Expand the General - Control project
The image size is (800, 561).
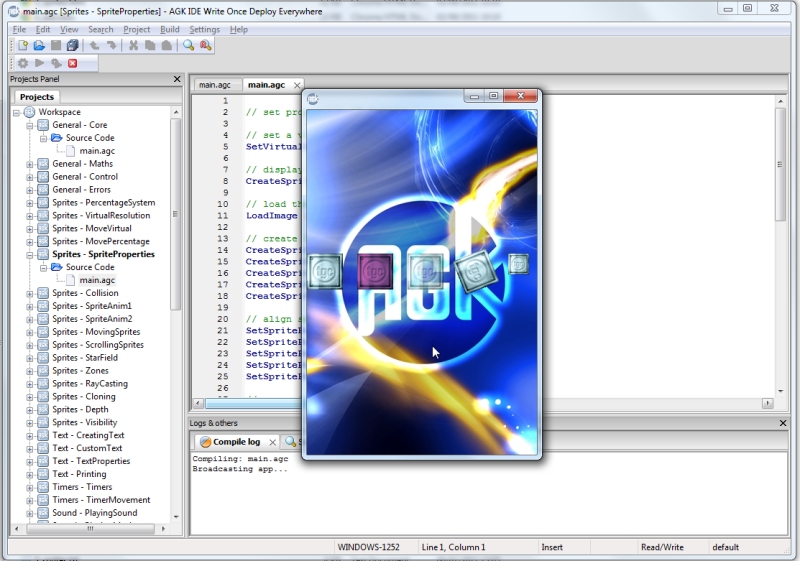(30, 177)
